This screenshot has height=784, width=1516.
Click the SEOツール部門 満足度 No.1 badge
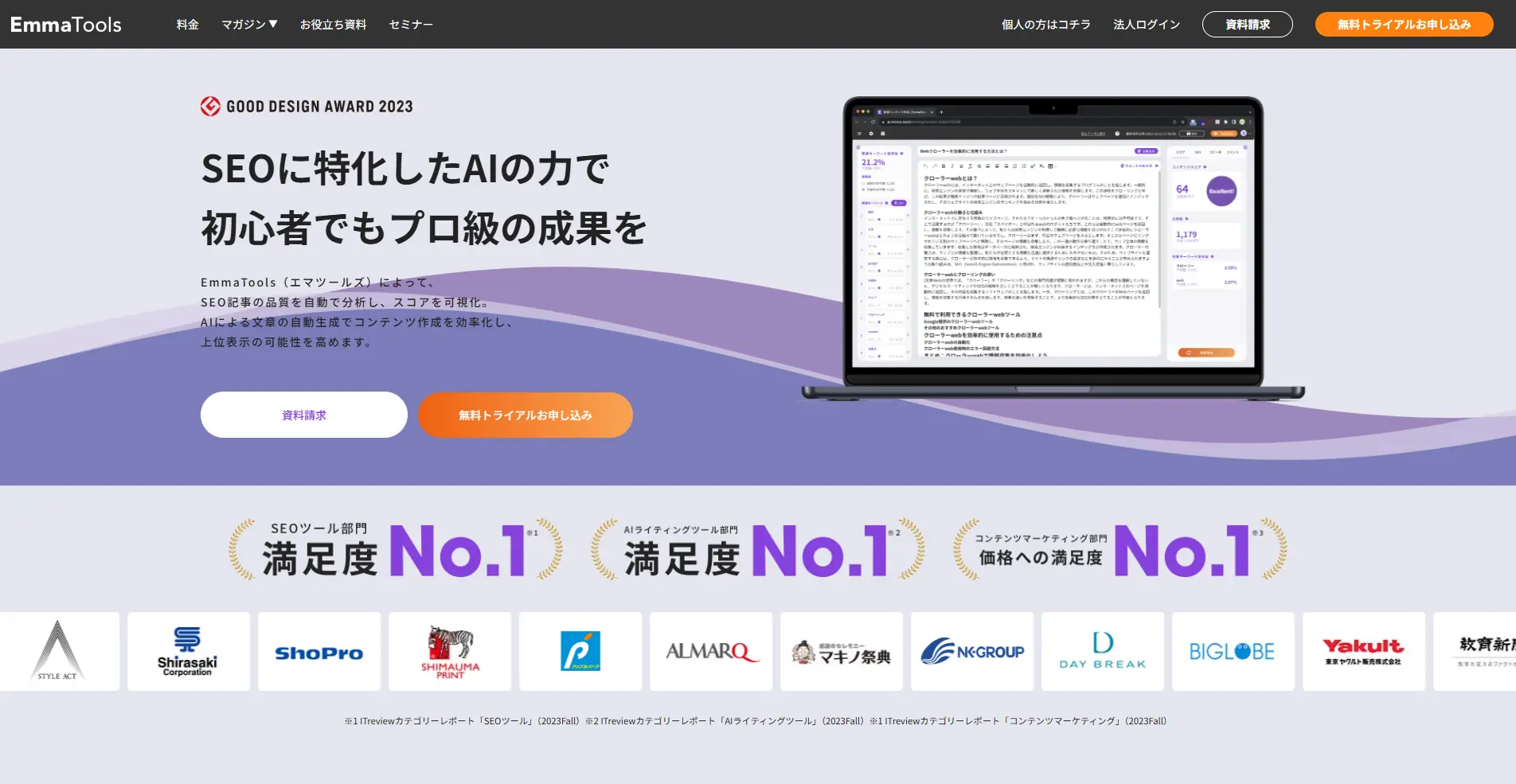[396, 549]
